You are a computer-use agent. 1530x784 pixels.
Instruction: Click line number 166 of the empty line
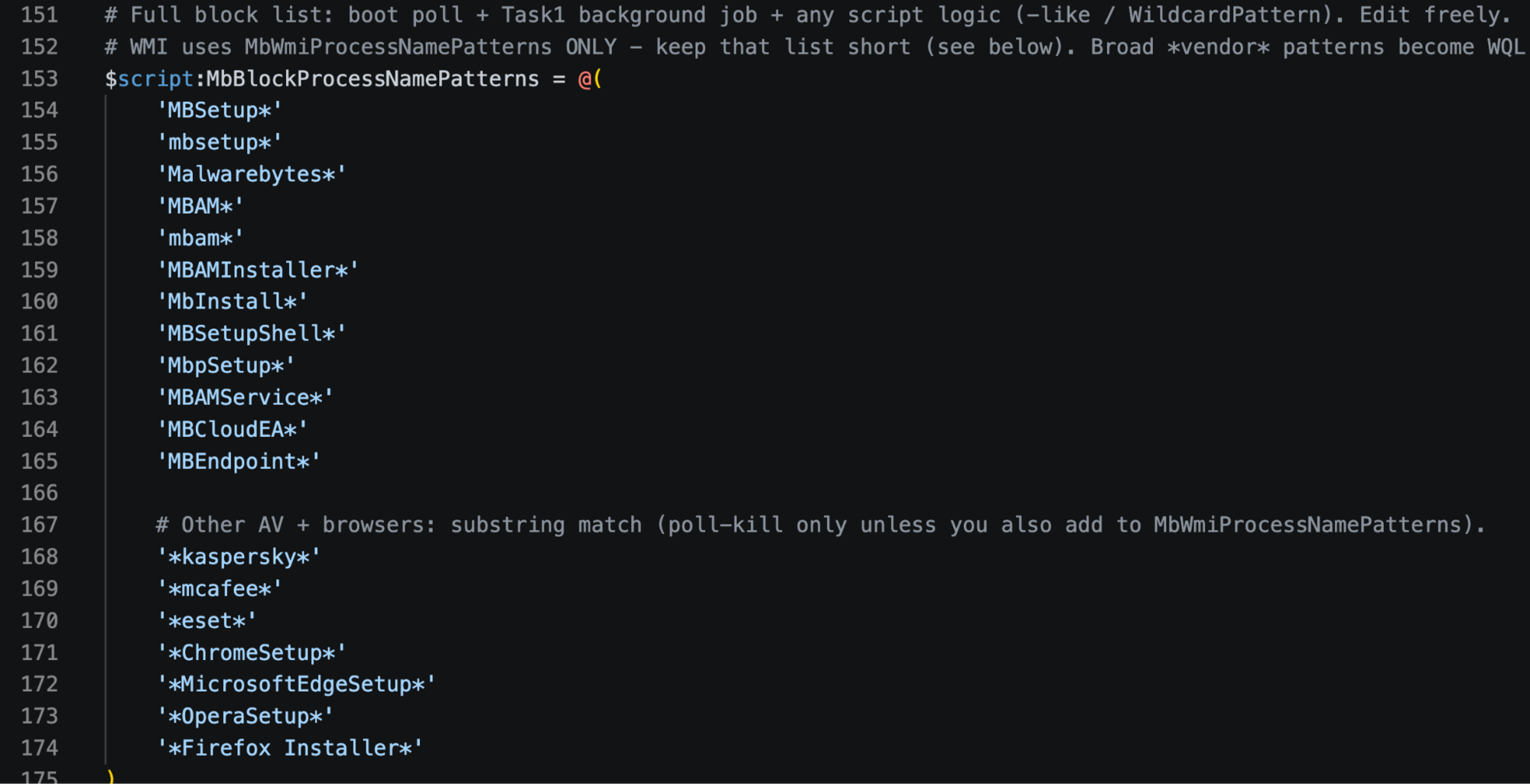(x=39, y=493)
